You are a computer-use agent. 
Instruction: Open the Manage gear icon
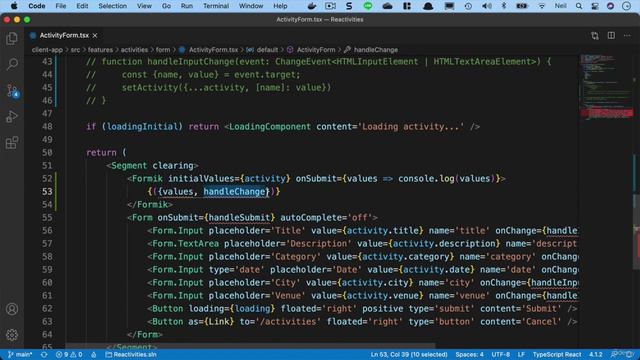[x=12, y=335]
